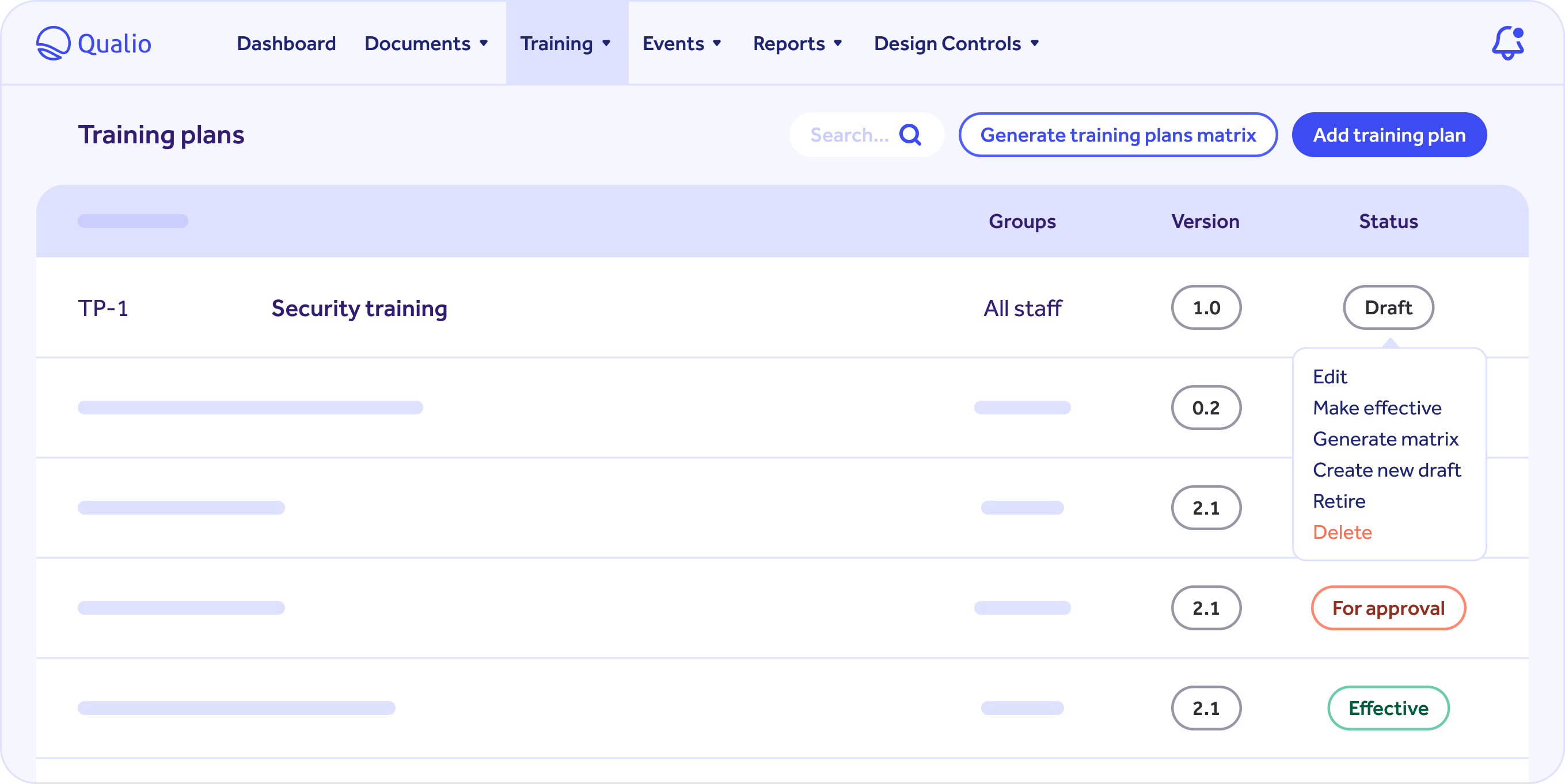Click Create new draft in the context menu

point(1388,470)
